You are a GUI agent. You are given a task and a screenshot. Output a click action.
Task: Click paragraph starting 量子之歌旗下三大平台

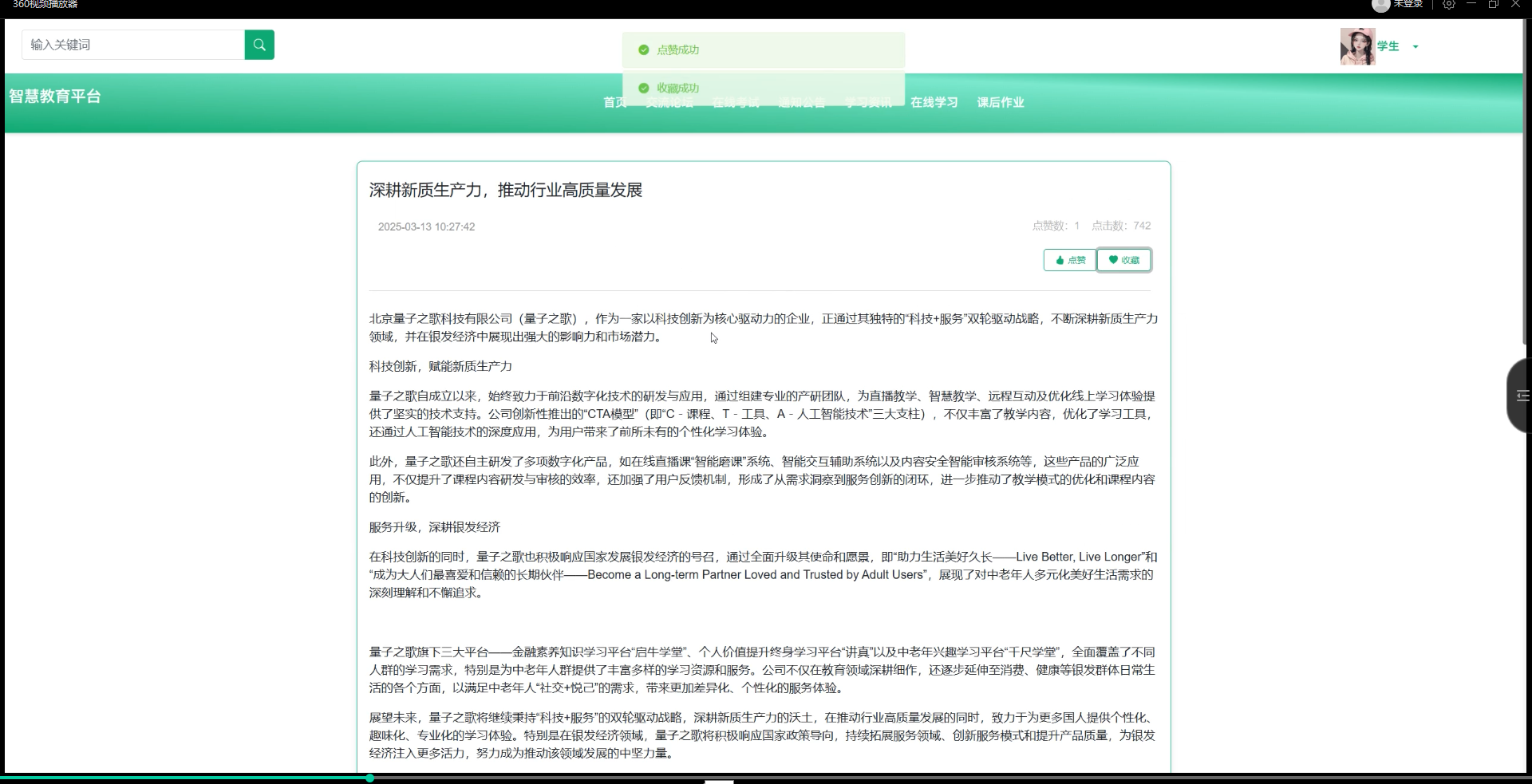(762, 670)
